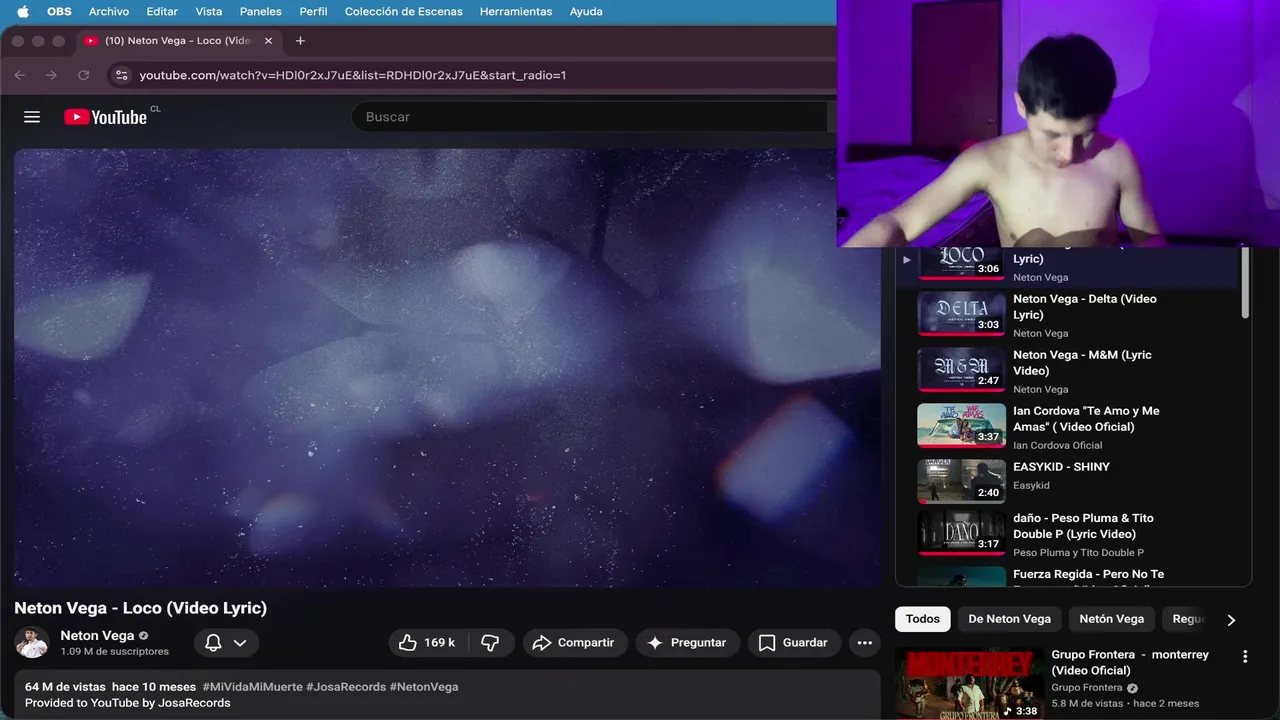
Task: Open Fuerza Regida - Pero No Te title
Action: [x=1088, y=575]
